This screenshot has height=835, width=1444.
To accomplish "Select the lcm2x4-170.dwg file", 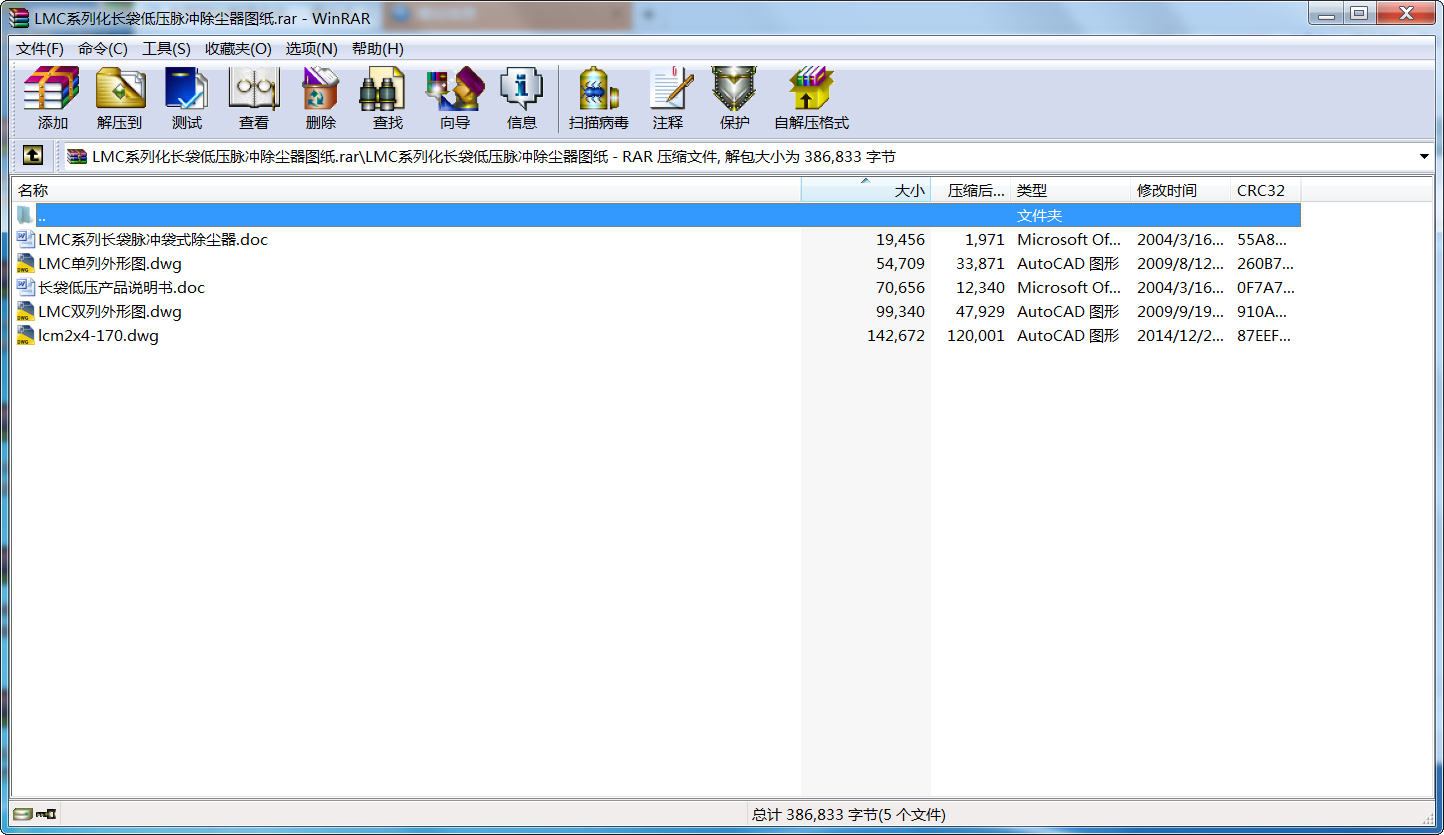I will click(x=98, y=336).
